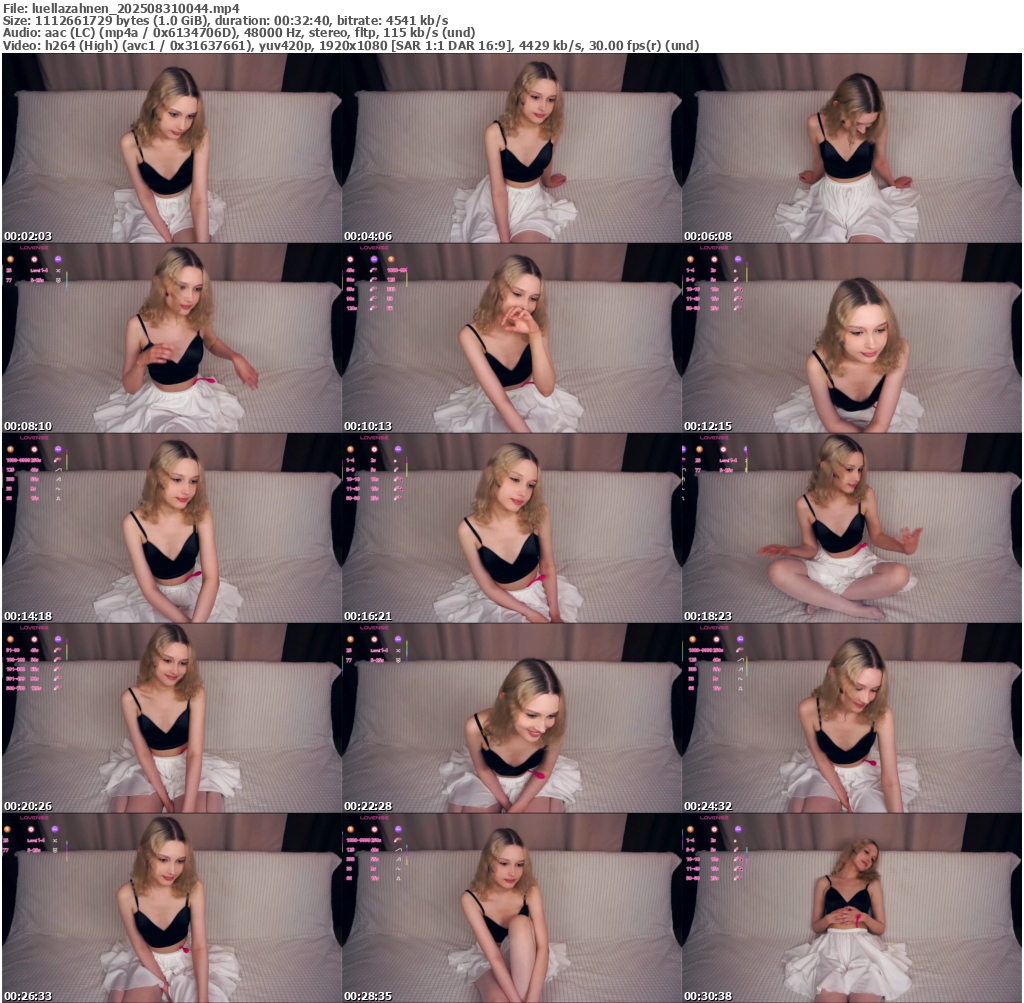Open the thumbnail stamped 00:02:03
This screenshot has height=1003, width=1024.
[172, 148]
